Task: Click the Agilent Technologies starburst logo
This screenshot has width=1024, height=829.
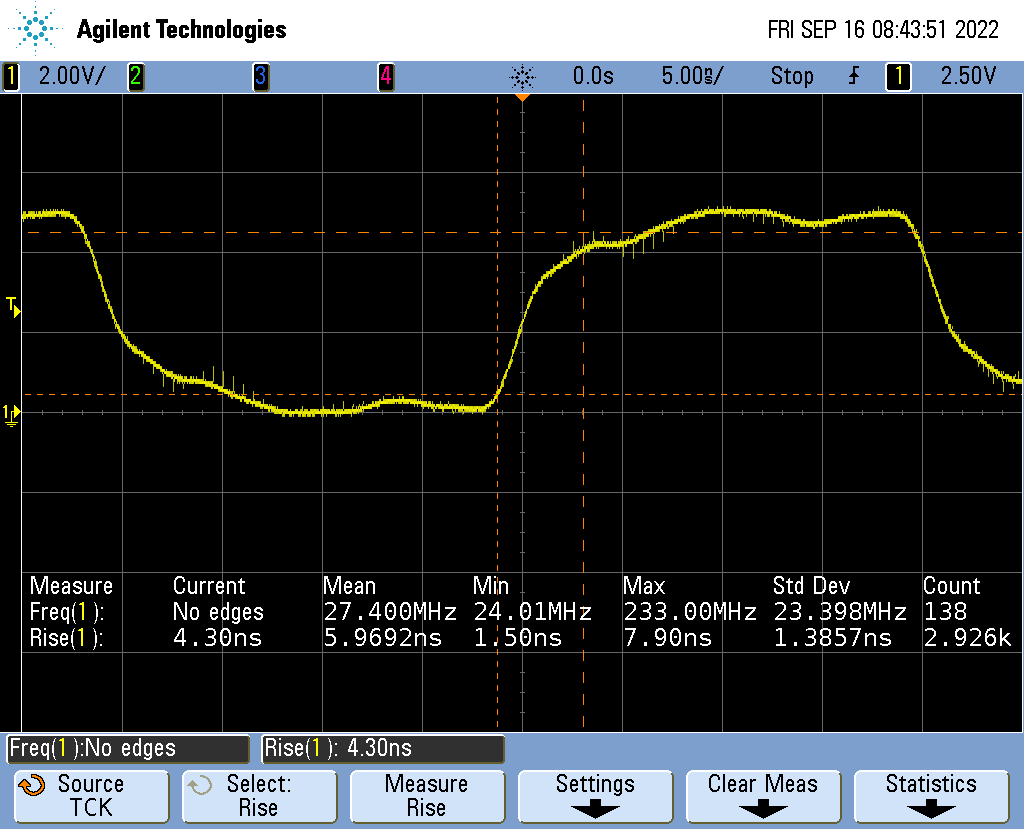Action: click(37, 29)
